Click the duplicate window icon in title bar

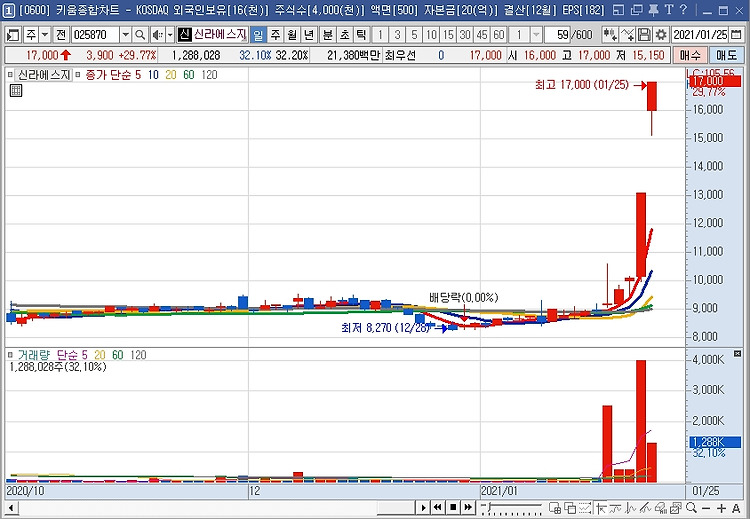pos(636,10)
